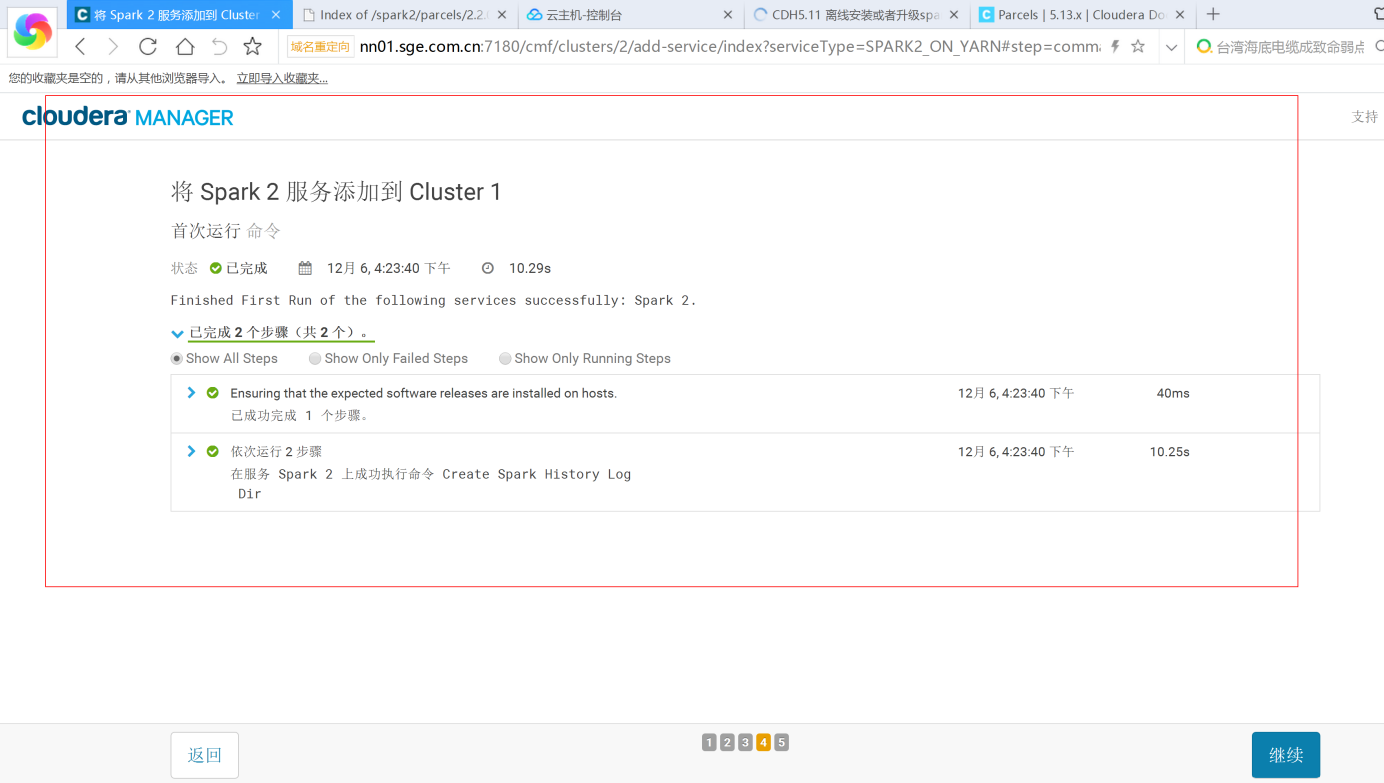Bookmark page using address bar star
This screenshot has height=783, width=1384.
[1138, 46]
